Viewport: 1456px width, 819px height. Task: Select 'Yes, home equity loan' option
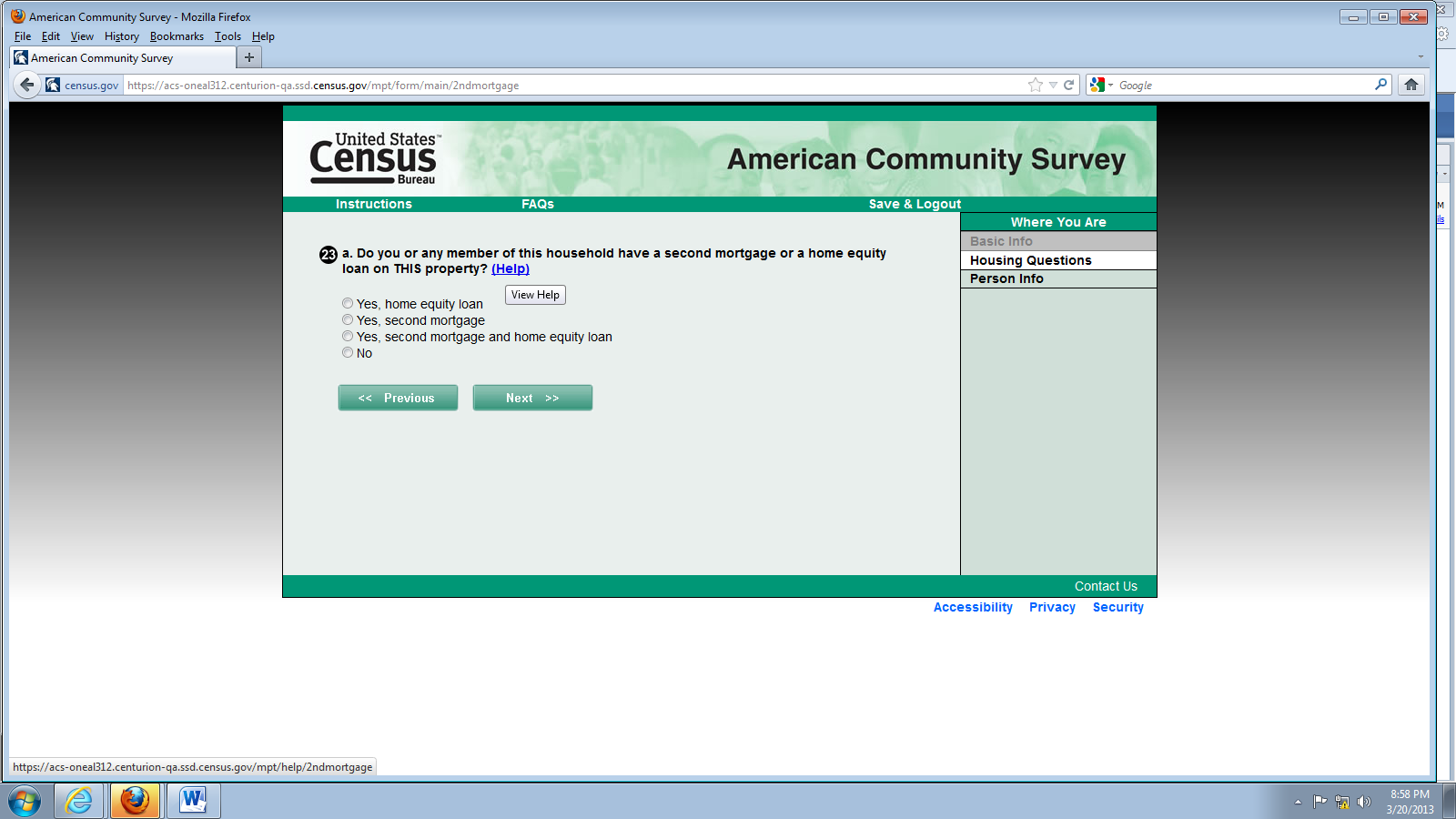[348, 303]
